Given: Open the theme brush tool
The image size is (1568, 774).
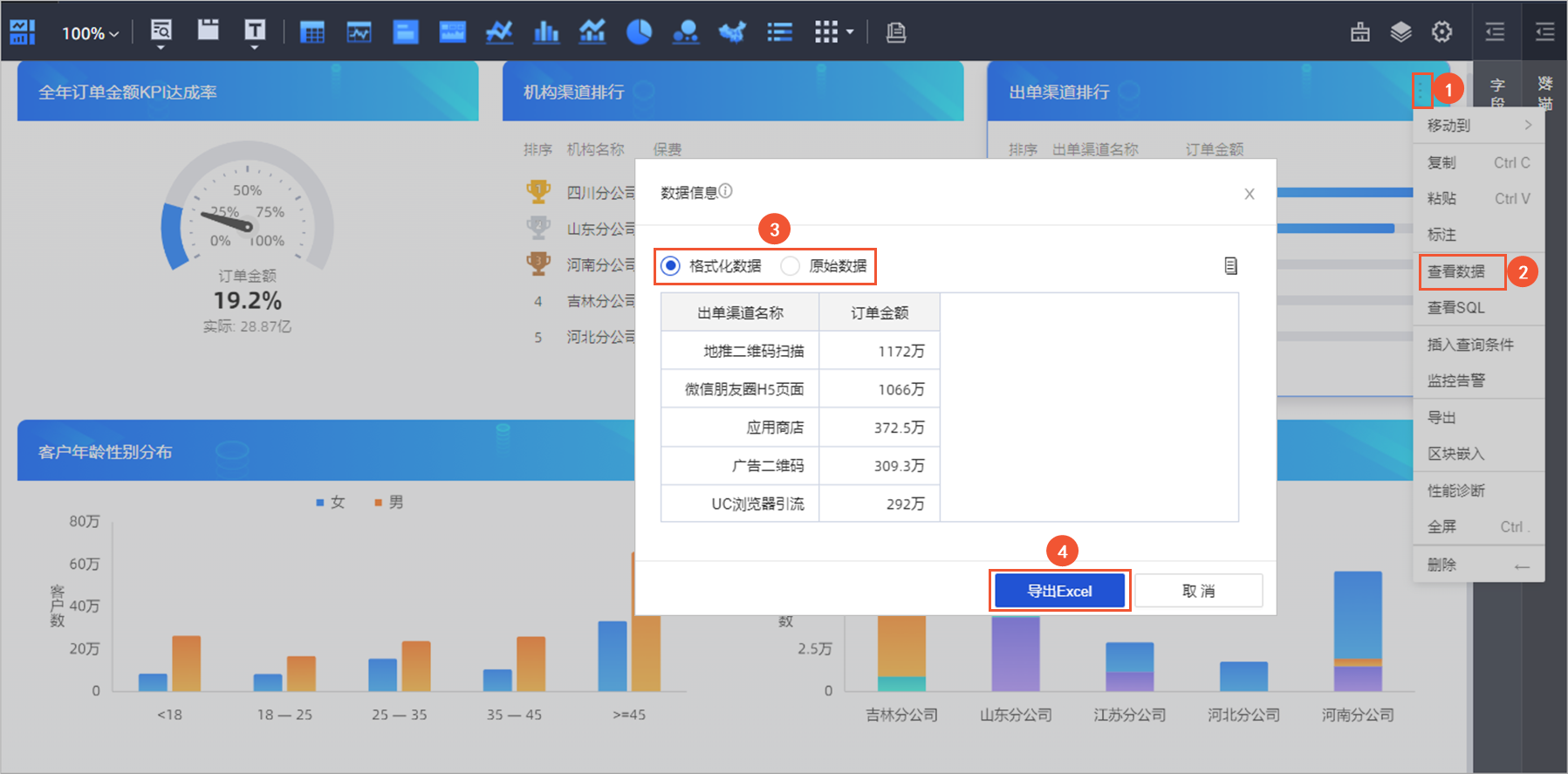Looking at the screenshot, I should click(x=1360, y=32).
